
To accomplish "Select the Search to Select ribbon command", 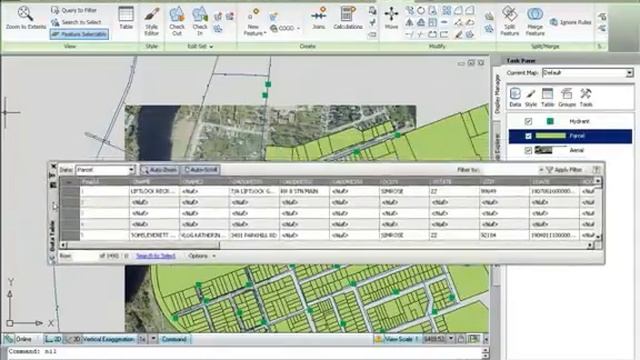I will [76, 22].
